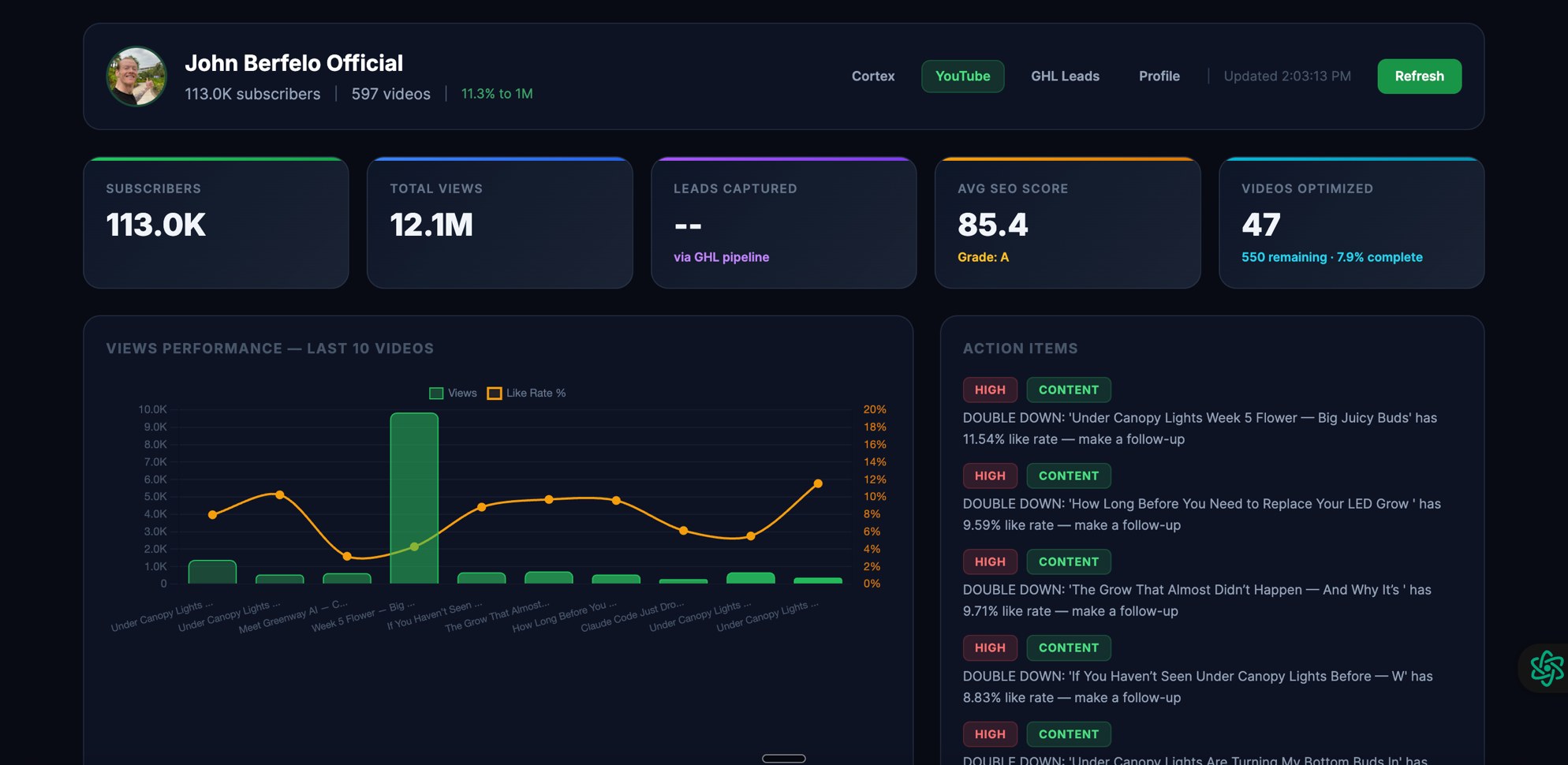1568x765 pixels.
Task: Click '550 remaining · 7.9% complete' text
Action: [x=1332, y=257]
